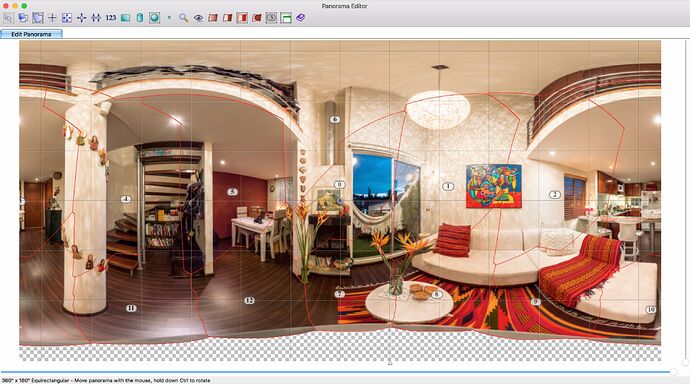Select image marker 1 near the painting
The height and width of the screenshot is (384, 690).
448,187
